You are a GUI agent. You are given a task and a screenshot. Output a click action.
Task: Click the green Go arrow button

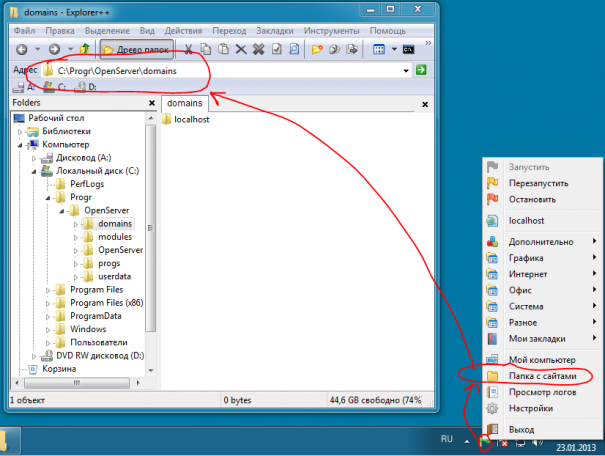pyautogui.click(x=421, y=70)
